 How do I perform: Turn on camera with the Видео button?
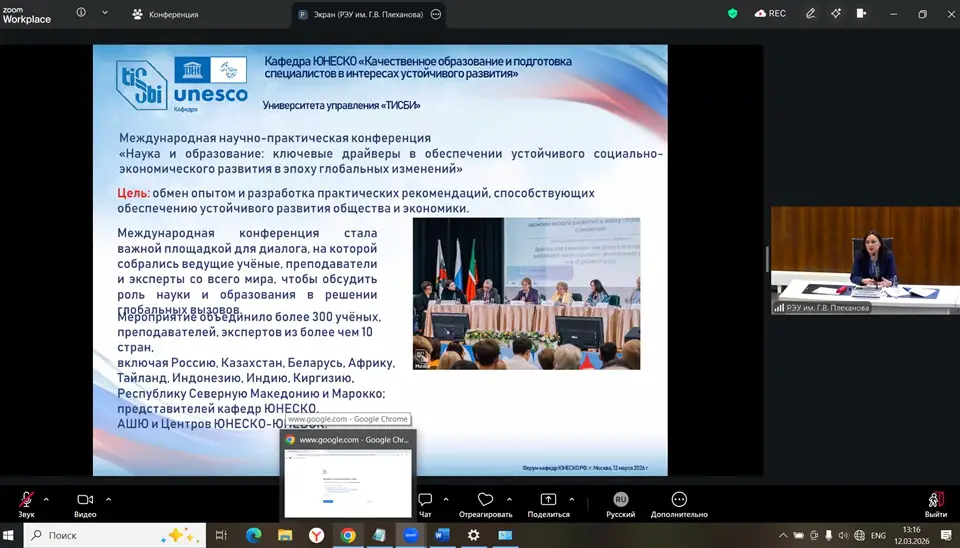click(x=85, y=501)
